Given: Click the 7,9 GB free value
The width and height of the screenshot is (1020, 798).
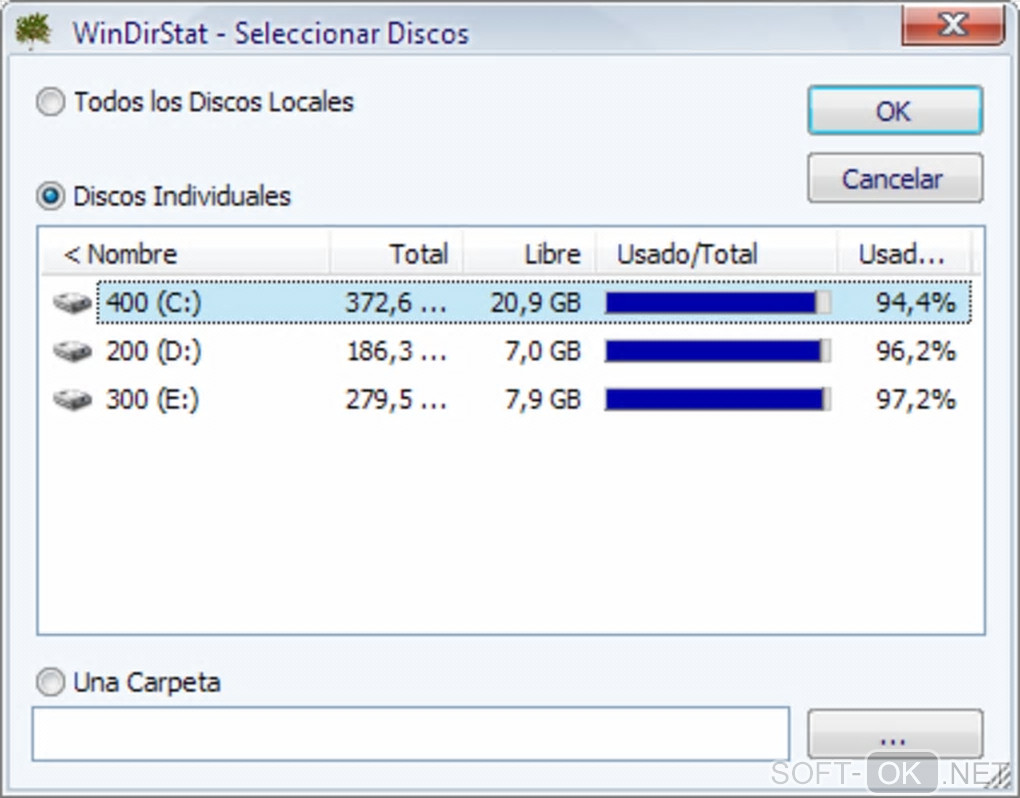Looking at the screenshot, I should tap(543, 399).
